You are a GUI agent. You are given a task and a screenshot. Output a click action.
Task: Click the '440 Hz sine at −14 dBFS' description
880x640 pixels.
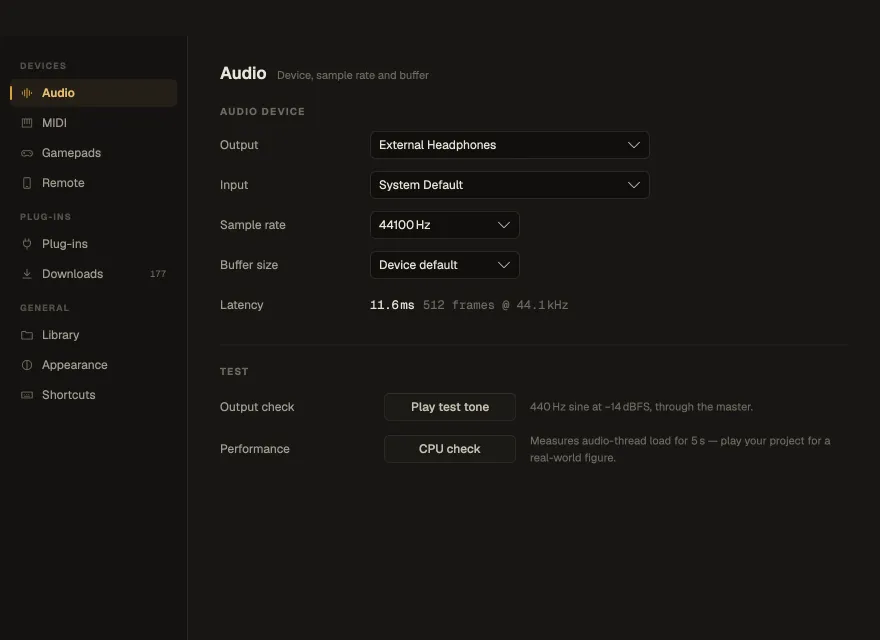tap(641, 407)
